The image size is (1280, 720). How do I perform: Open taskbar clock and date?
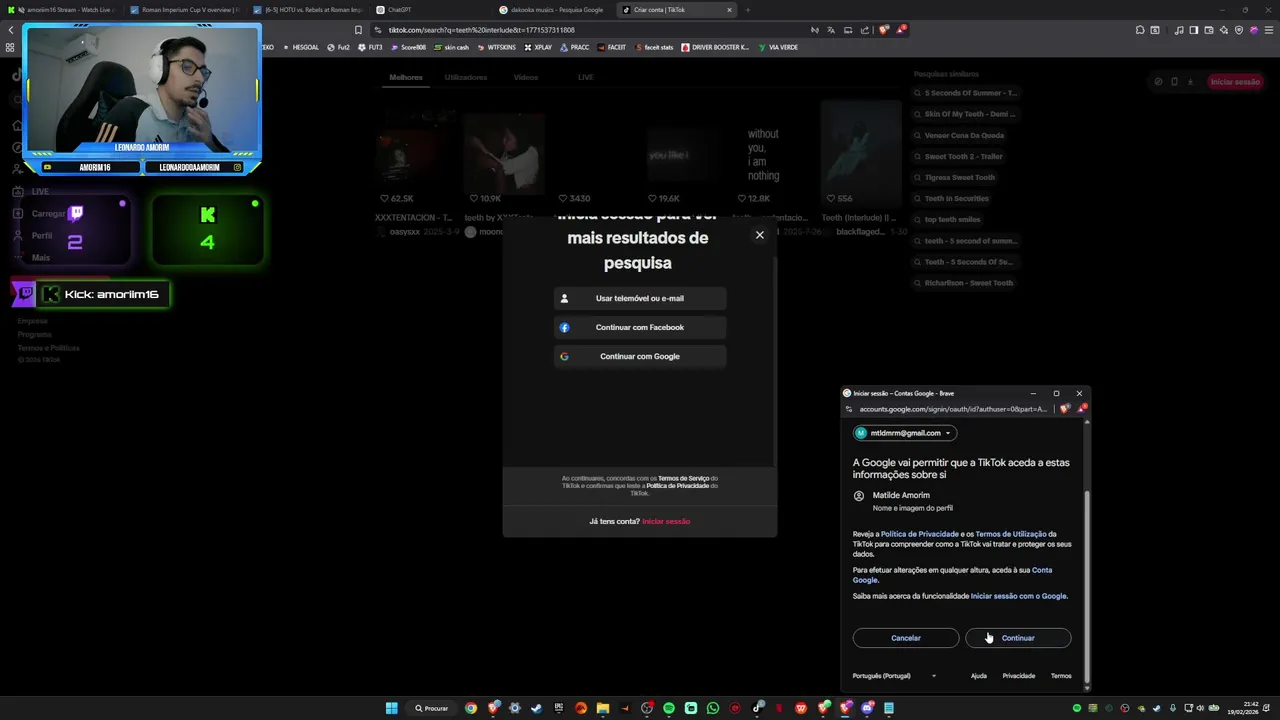[1243, 708]
